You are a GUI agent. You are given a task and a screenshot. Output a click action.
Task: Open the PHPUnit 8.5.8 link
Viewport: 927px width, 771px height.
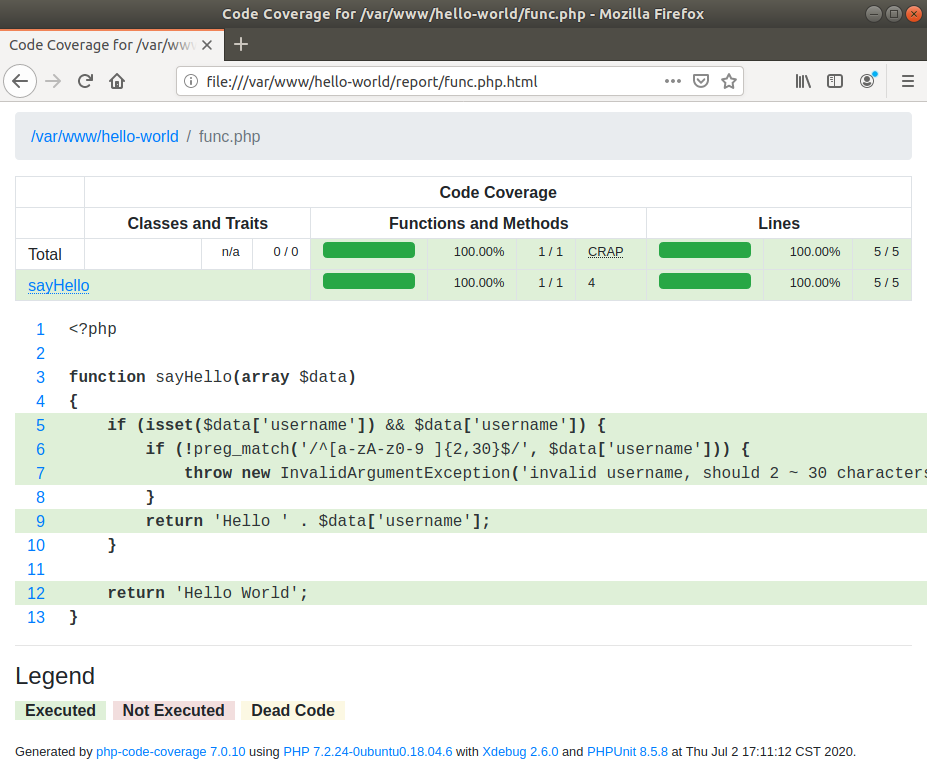pos(626,751)
